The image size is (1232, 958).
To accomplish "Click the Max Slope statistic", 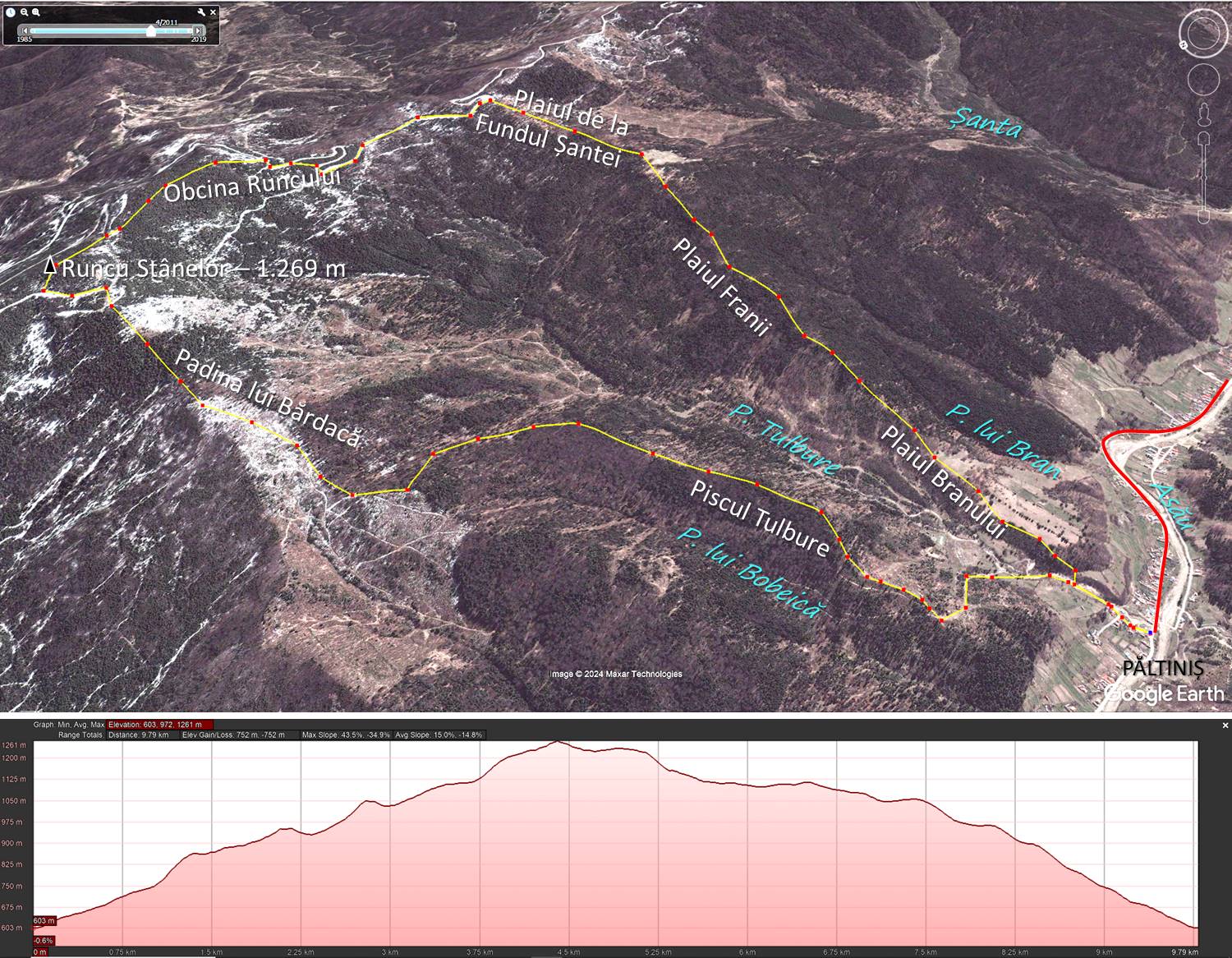I will coord(346,735).
